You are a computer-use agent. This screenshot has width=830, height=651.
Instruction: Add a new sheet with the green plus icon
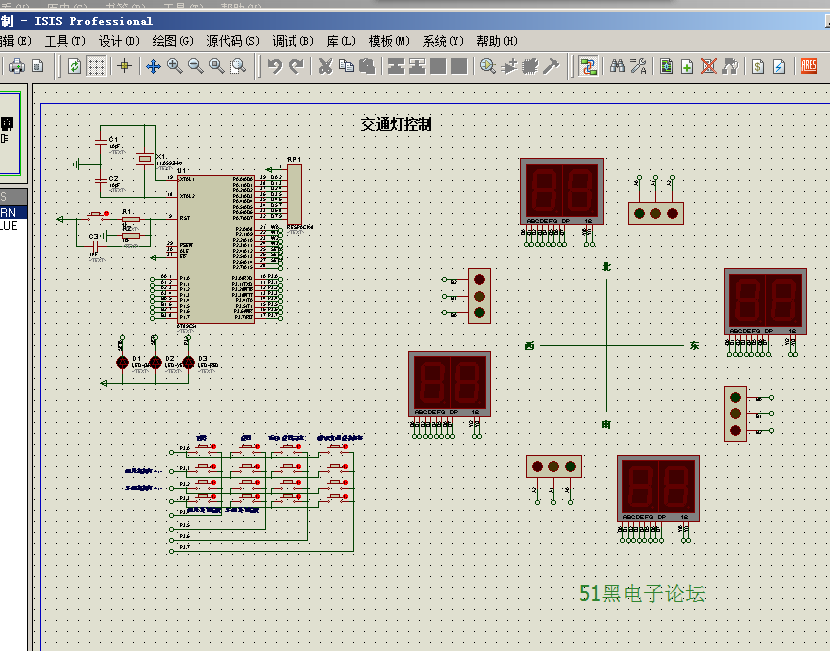(x=687, y=66)
